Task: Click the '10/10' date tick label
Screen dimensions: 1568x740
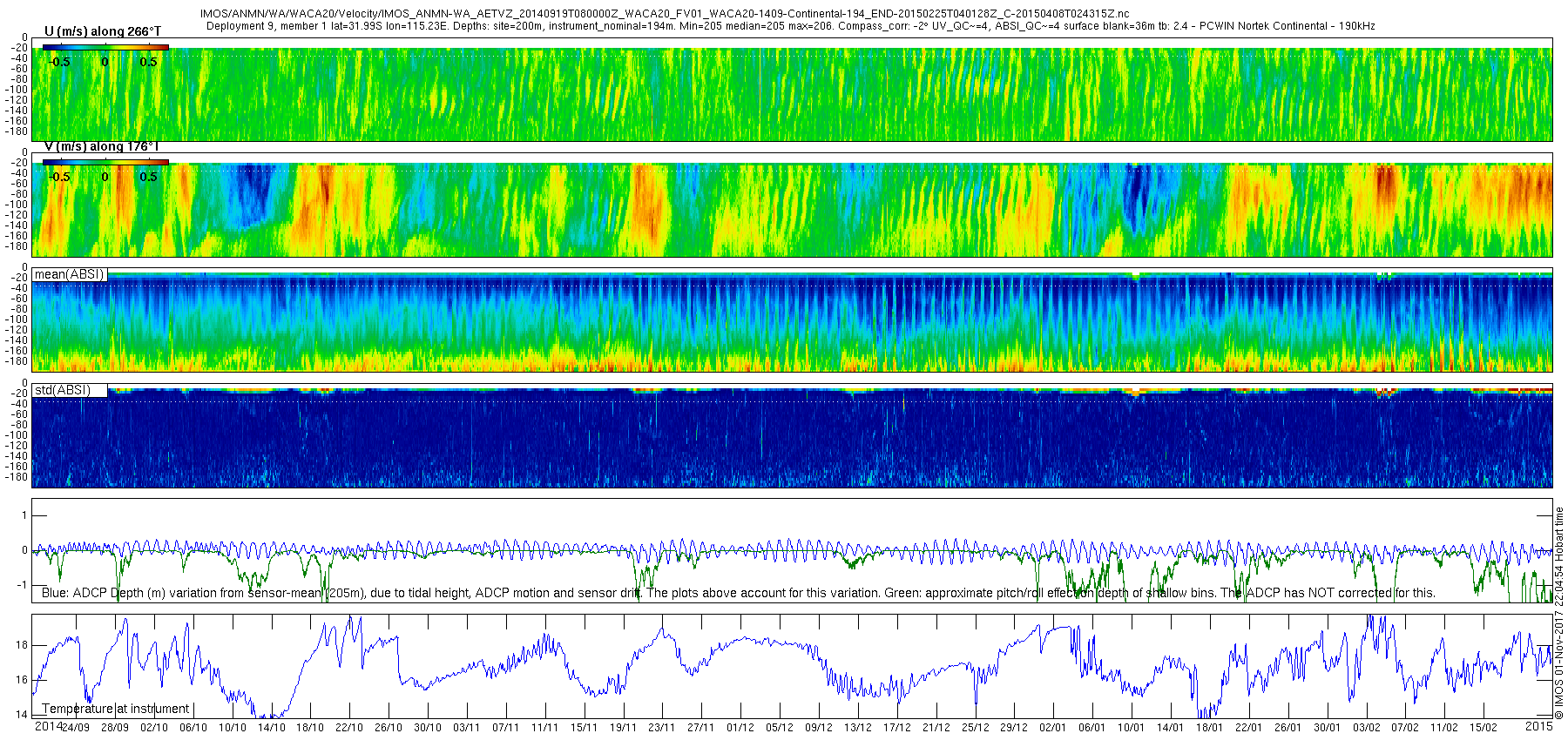Action: pyautogui.click(x=233, y=728)
